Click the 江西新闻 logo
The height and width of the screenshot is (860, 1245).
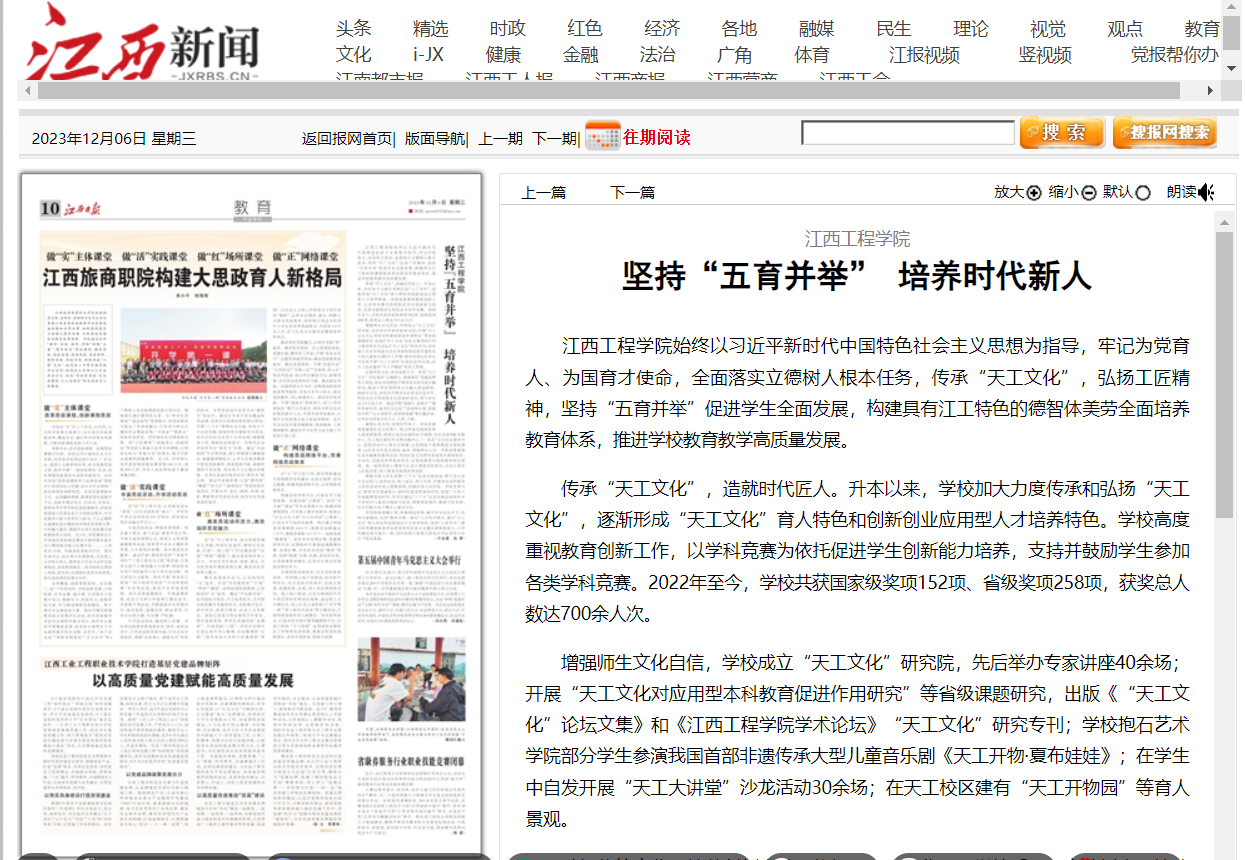[x=142, y=45]
